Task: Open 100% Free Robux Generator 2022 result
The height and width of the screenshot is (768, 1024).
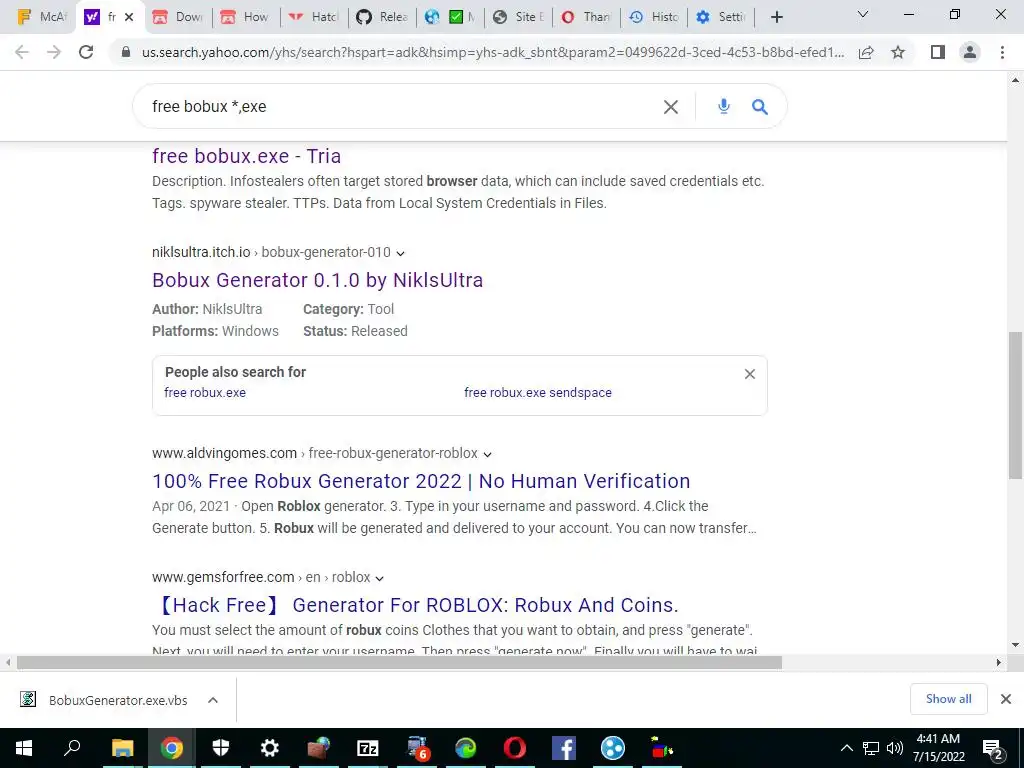Action: coord(421,481)
